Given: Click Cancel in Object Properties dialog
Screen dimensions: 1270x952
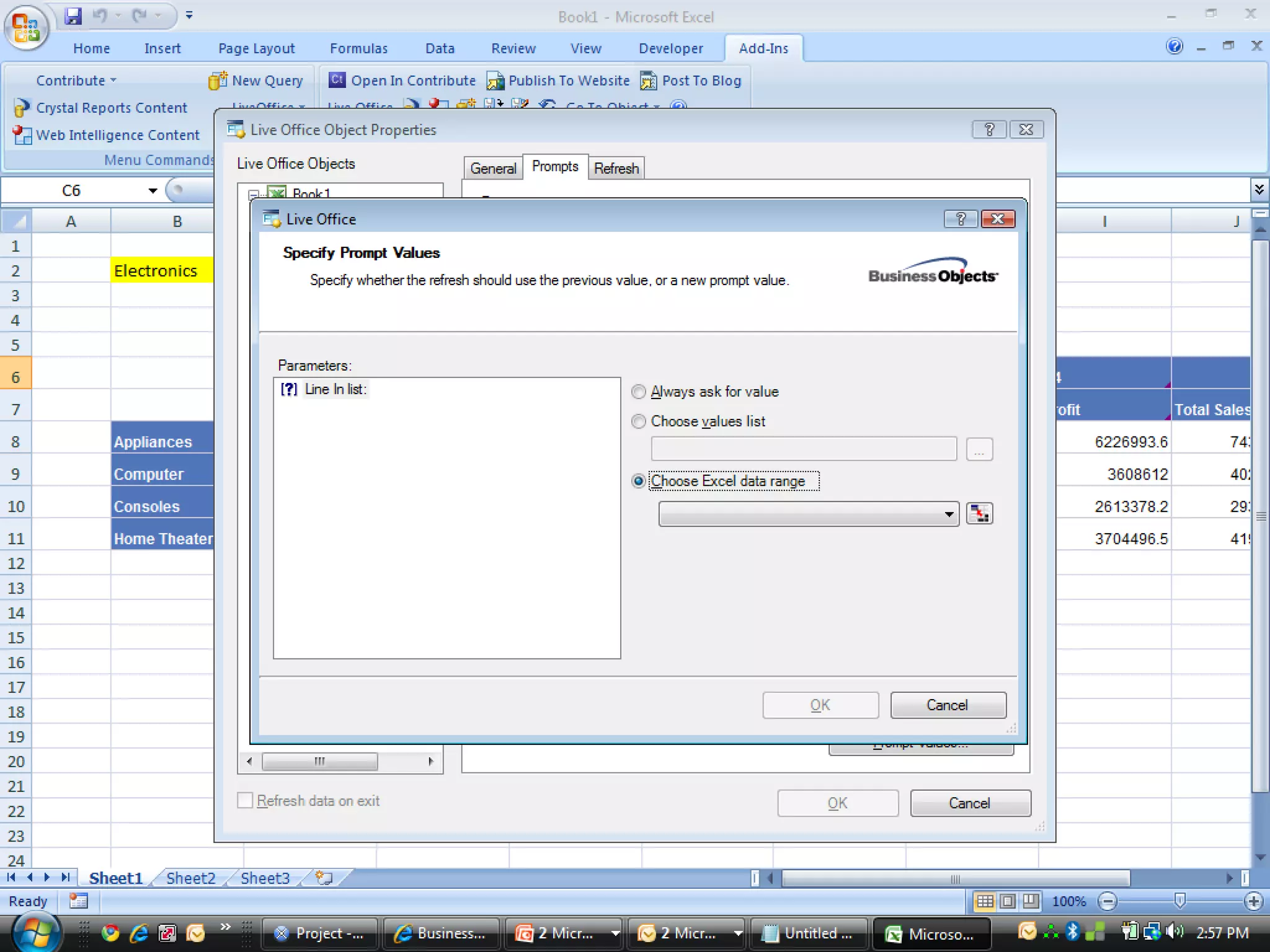Looking at the screenshot, I should click(970, 803).
